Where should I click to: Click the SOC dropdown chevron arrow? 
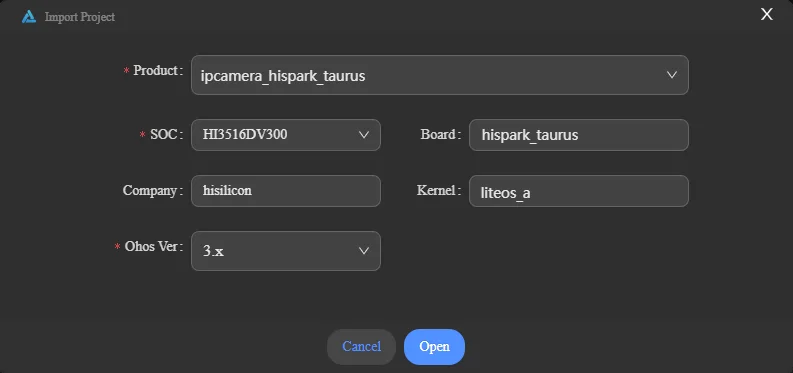[364, 135]
